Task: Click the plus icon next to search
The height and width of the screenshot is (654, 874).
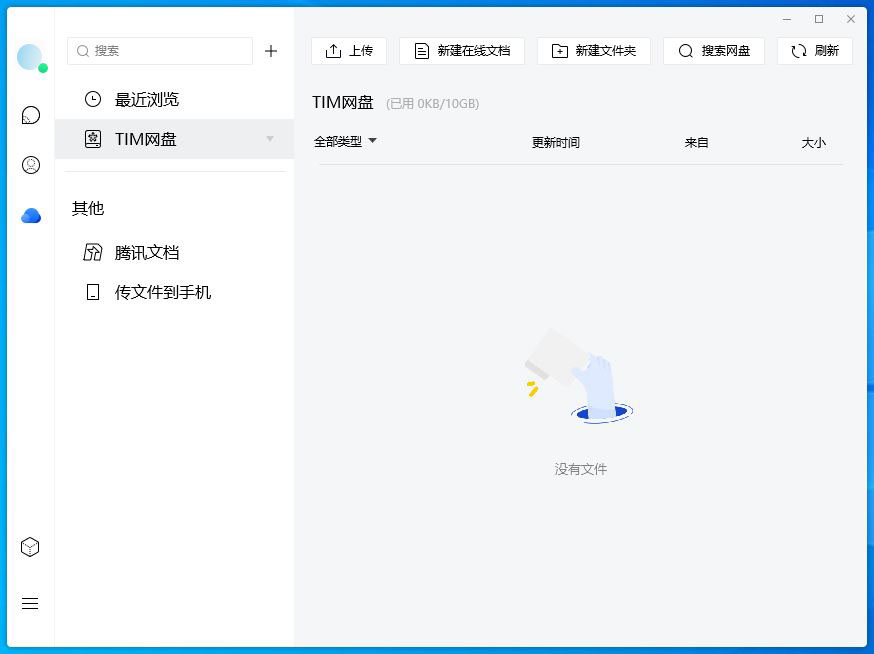Action: (271, 51)
